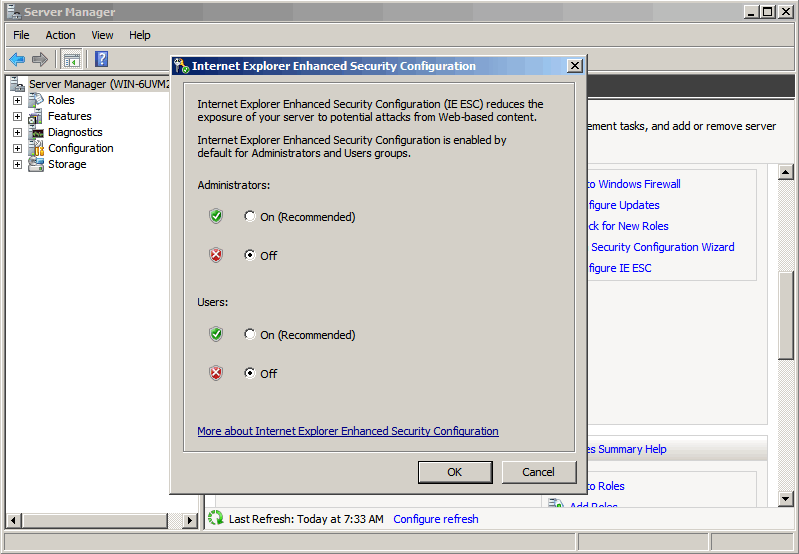Screen dimensions: 799x554
Task: Click the Configure Updates link
Action: [623, 205]
